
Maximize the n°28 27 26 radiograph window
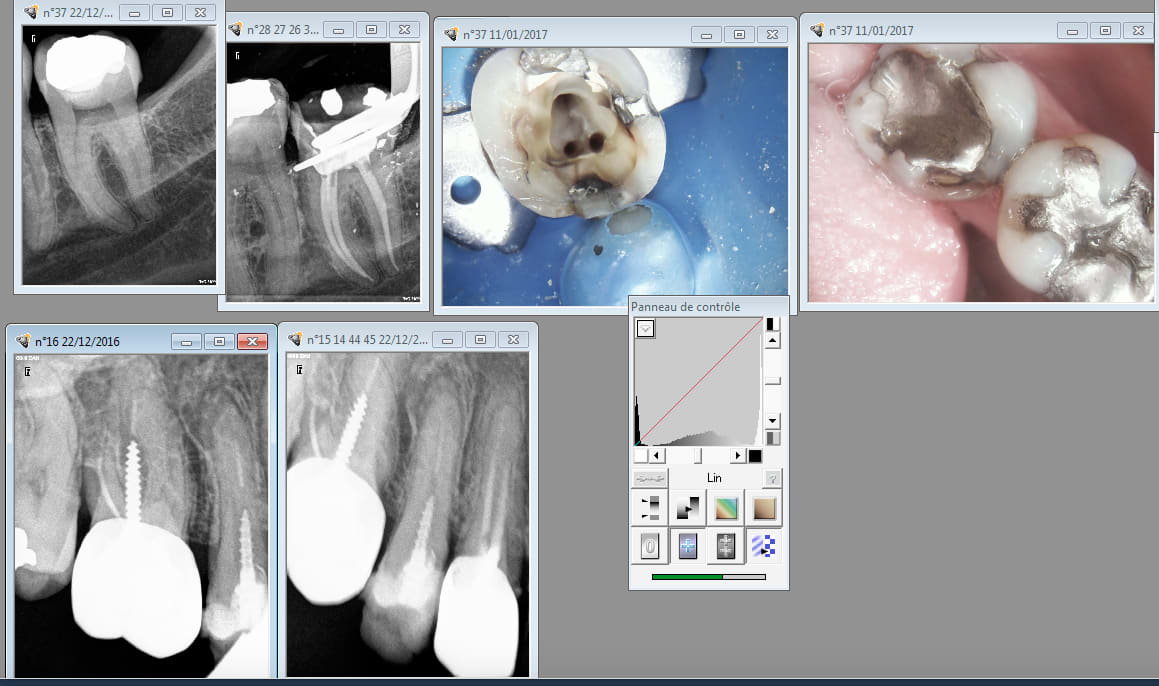(371, 29)
